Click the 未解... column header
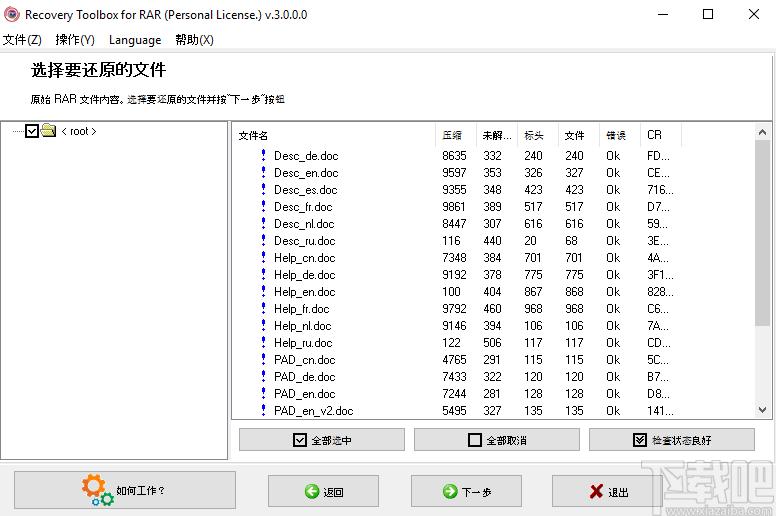Screen dimensions: 776x516 coord(497,135)
